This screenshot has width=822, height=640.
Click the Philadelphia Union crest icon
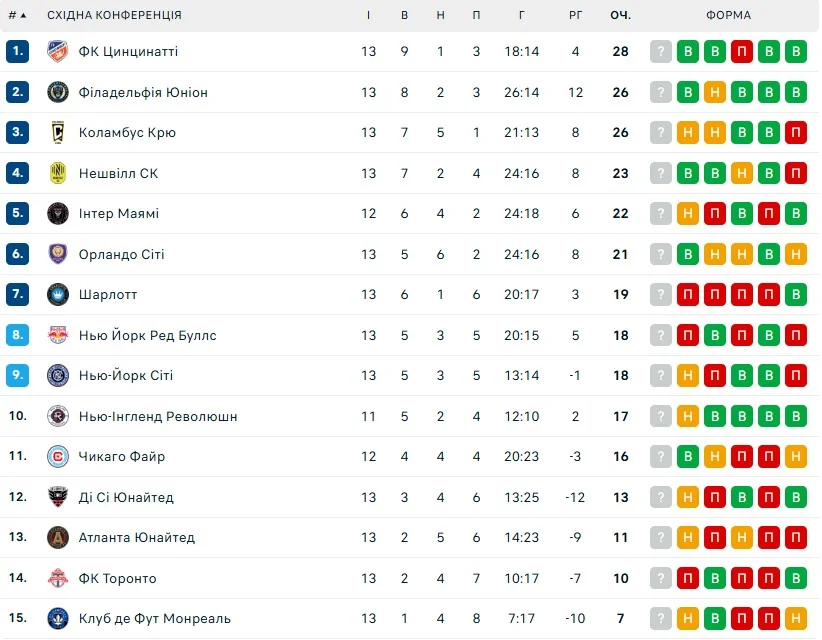point(57,92)
